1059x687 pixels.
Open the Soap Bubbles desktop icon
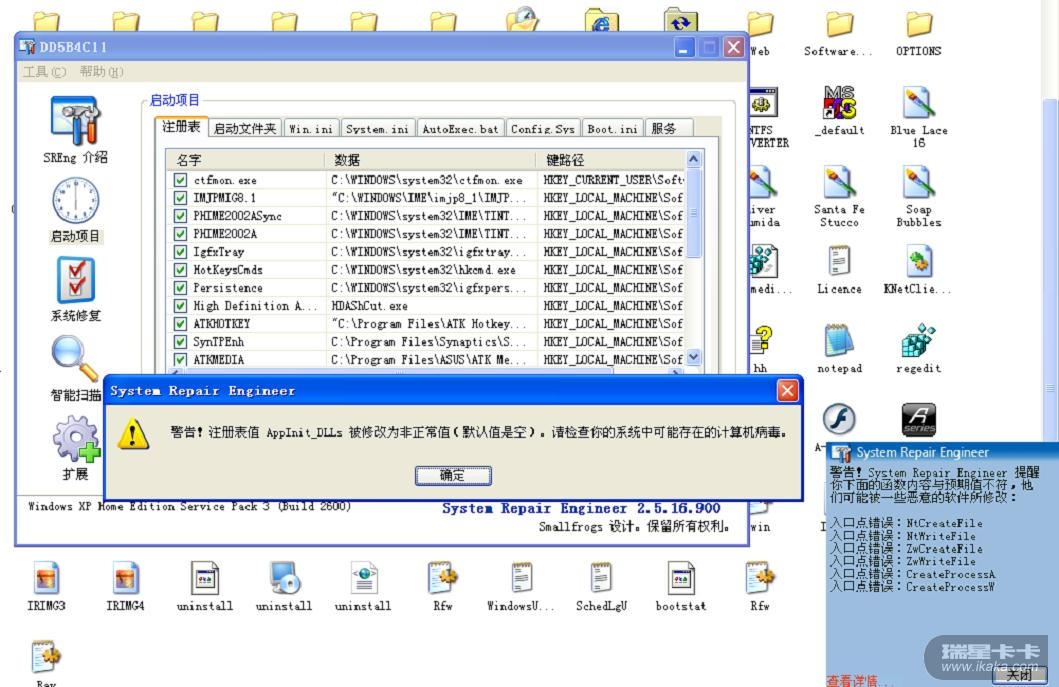click(918, 182)
